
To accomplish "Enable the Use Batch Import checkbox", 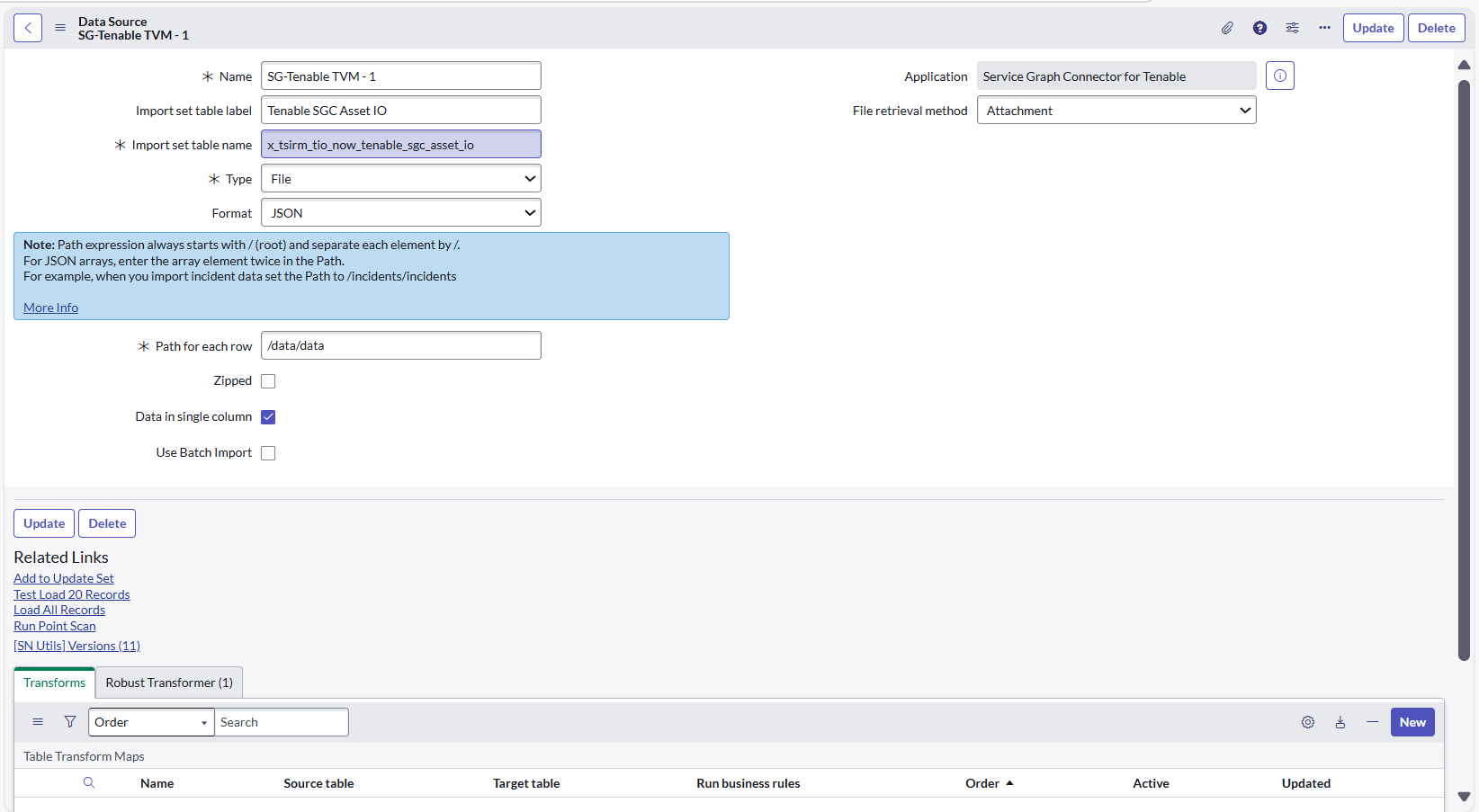I will point(268,452).
